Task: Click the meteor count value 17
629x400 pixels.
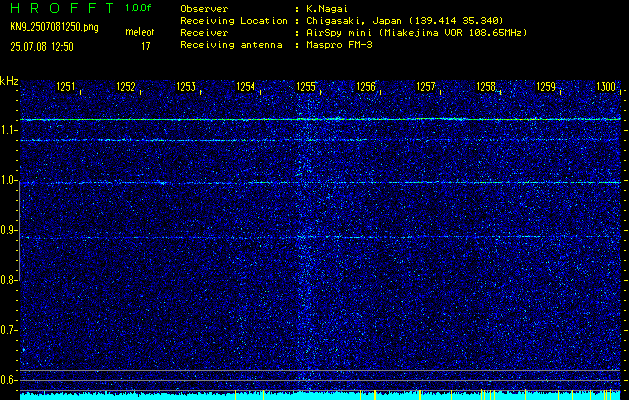Action: 146,47
